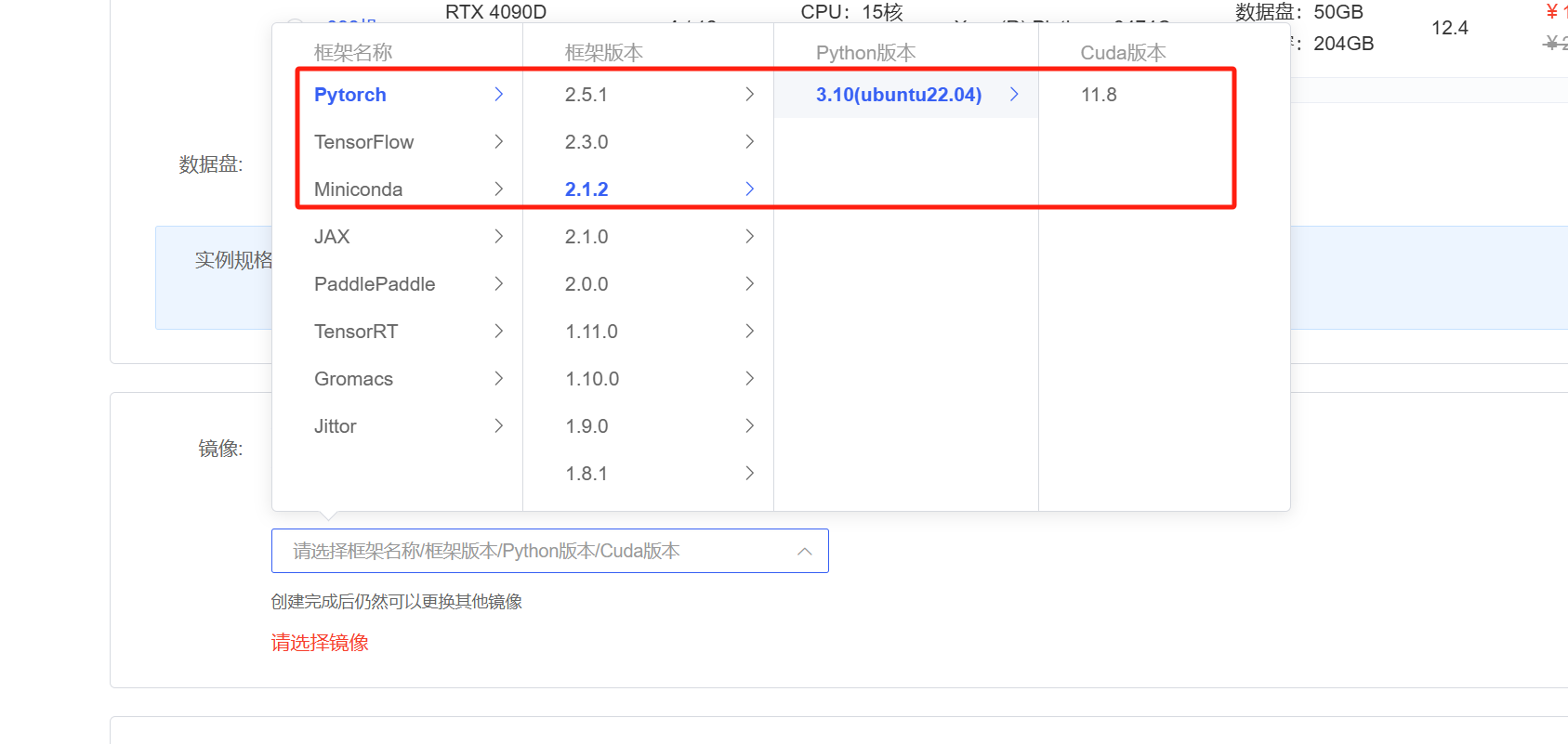
Task: Select PaddlePaddle framework
Action: 375,284
